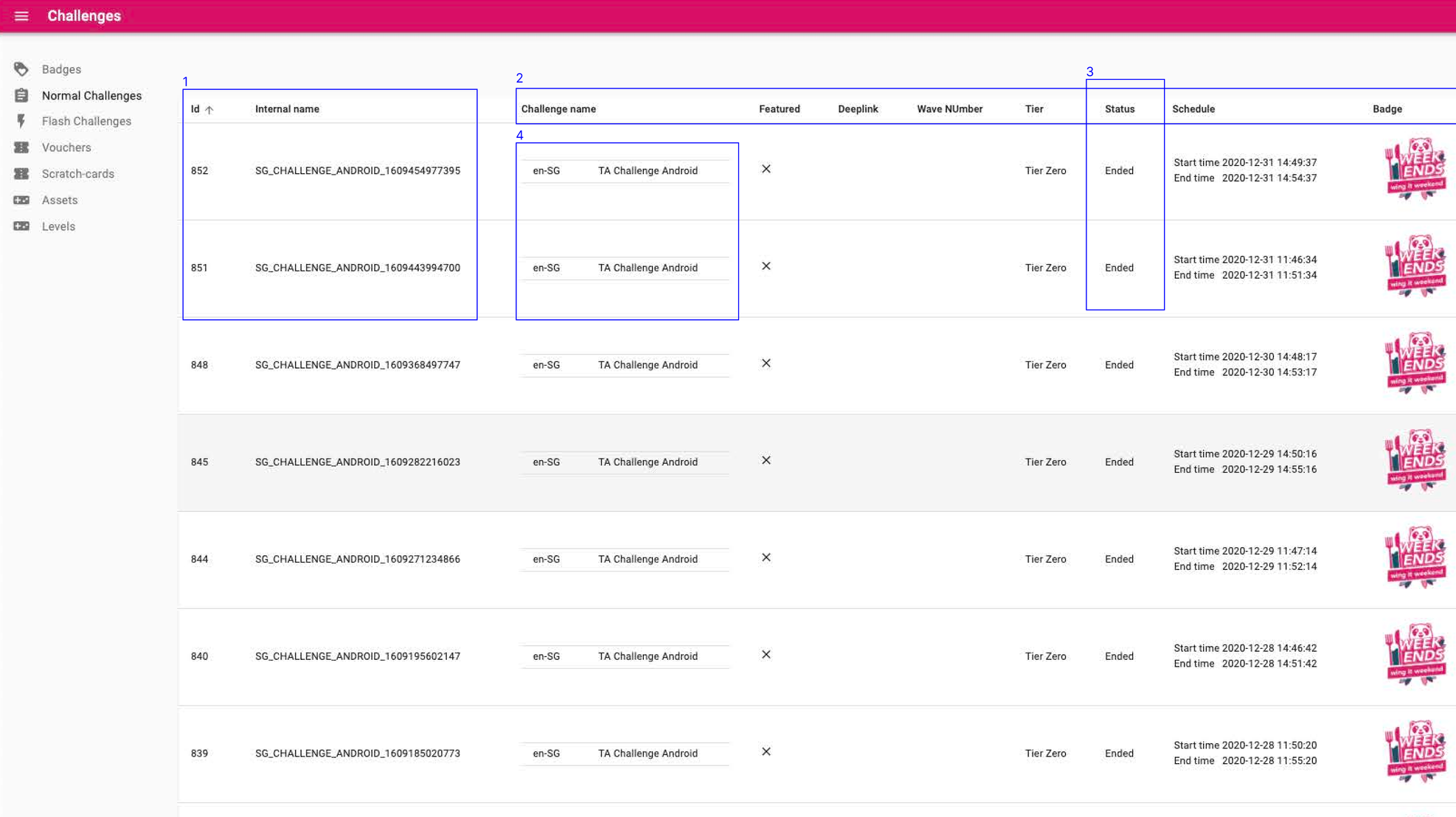The height and width of the screenshot is (817, 1456).
Task: Click Featured X mark for challenge 844
Action: click(x=766, y=557)
